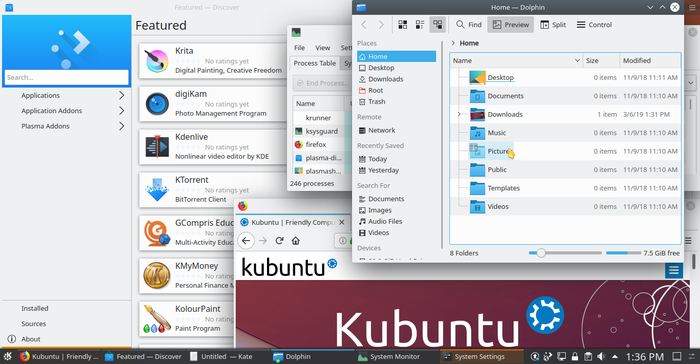This screenshot has width=700, height=364.
Task: Close the Kubuntu Firefox tab
Action: pos(342,222)
